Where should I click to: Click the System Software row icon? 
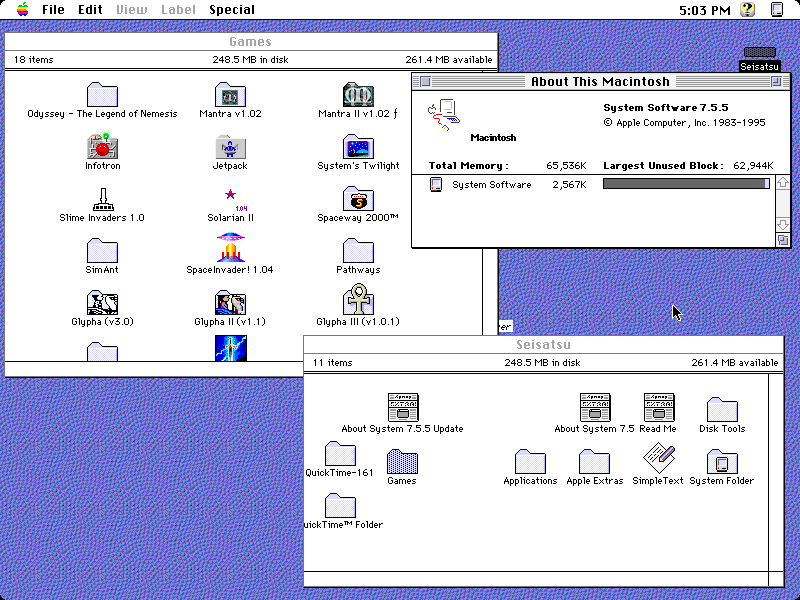point(436,184)
